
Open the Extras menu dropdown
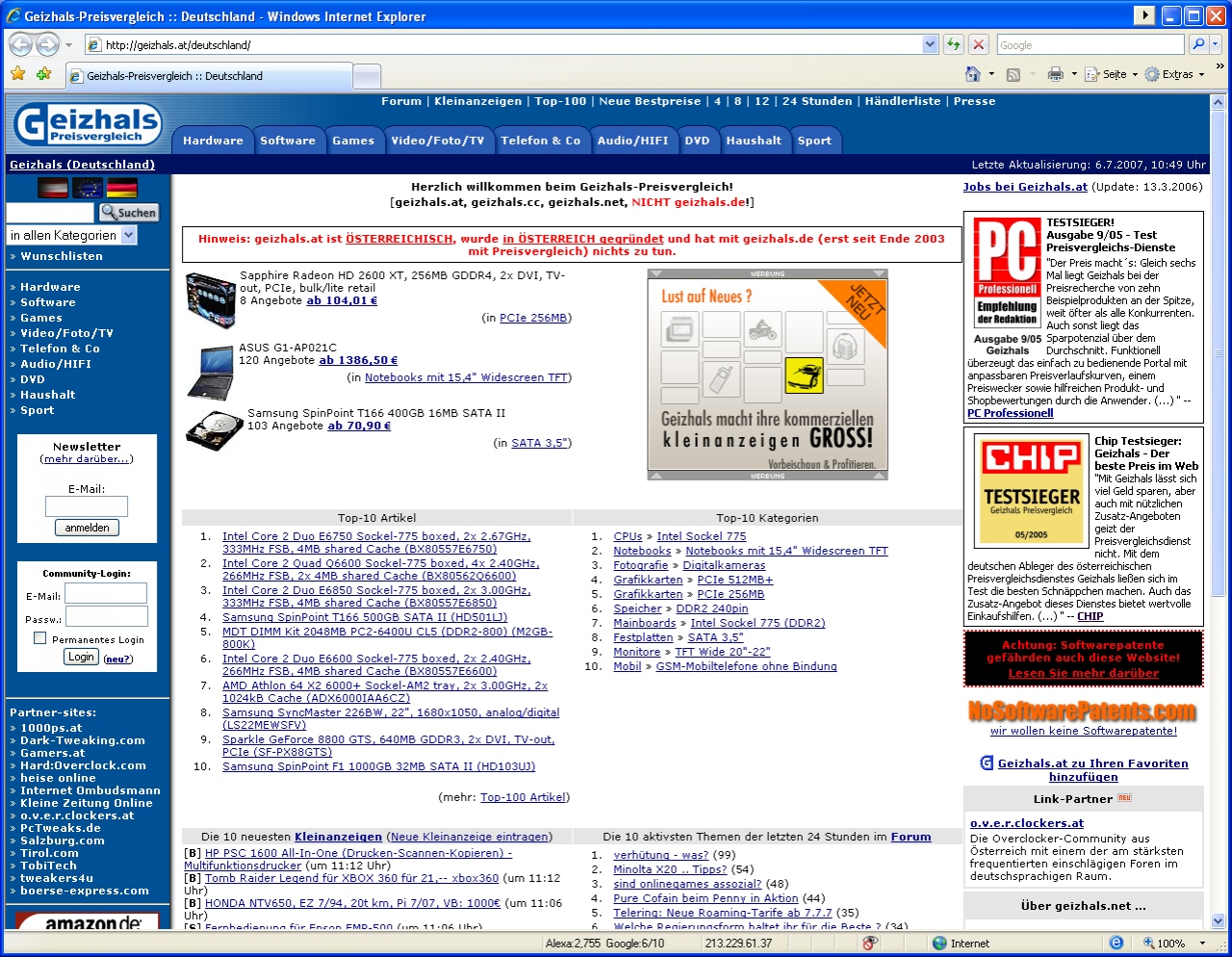(x=1174, y=74)
